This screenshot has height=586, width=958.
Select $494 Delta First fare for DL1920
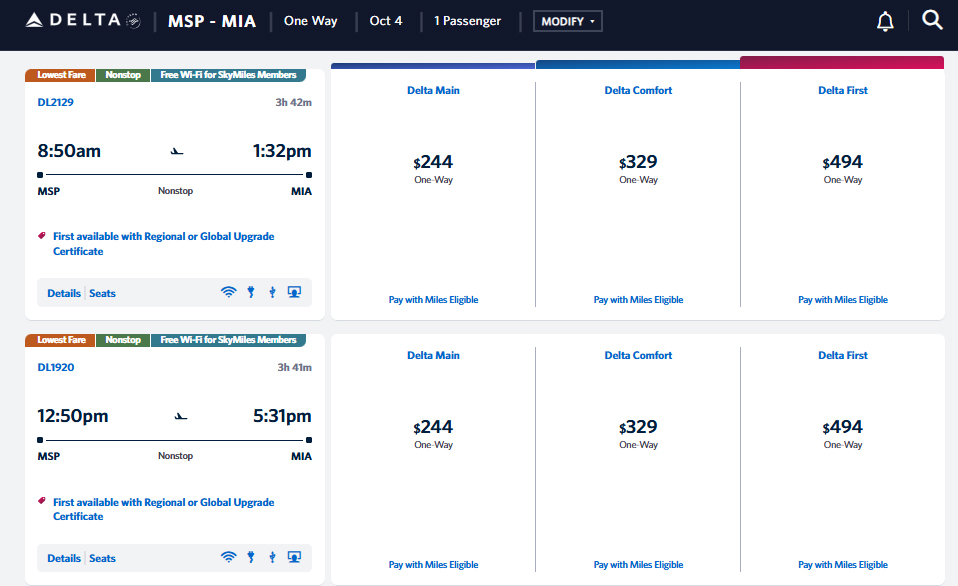843,427
